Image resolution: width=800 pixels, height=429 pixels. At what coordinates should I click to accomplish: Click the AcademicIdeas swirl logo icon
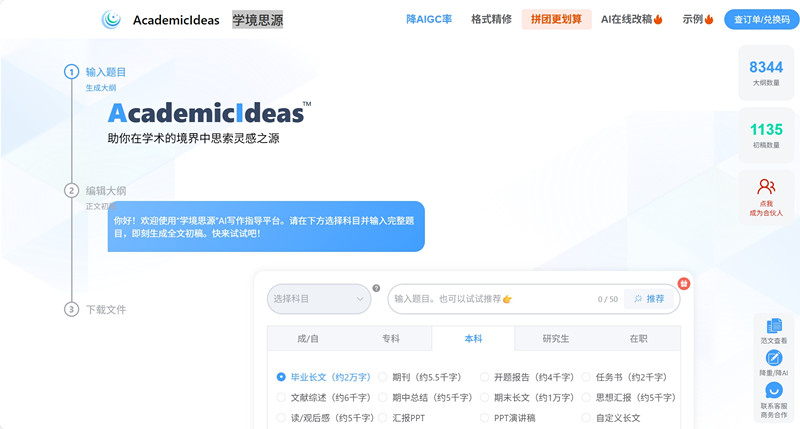pyautogui.click(x=111, y=19)
